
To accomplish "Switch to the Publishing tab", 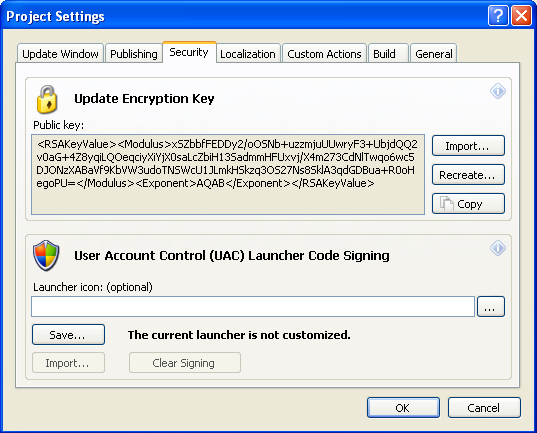I will coord(134,54).
